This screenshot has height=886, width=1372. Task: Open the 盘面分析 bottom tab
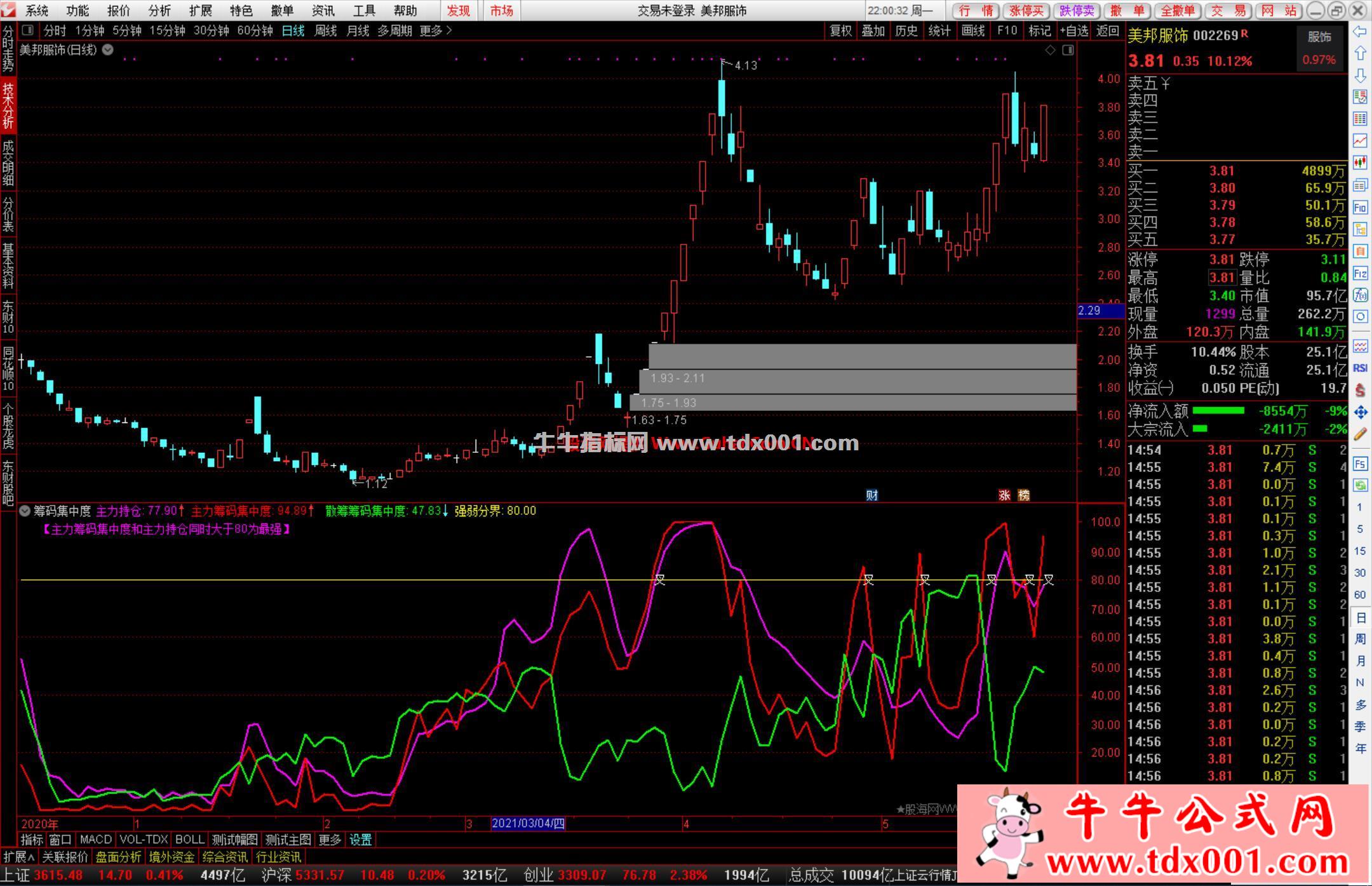(x=119, y=857)
